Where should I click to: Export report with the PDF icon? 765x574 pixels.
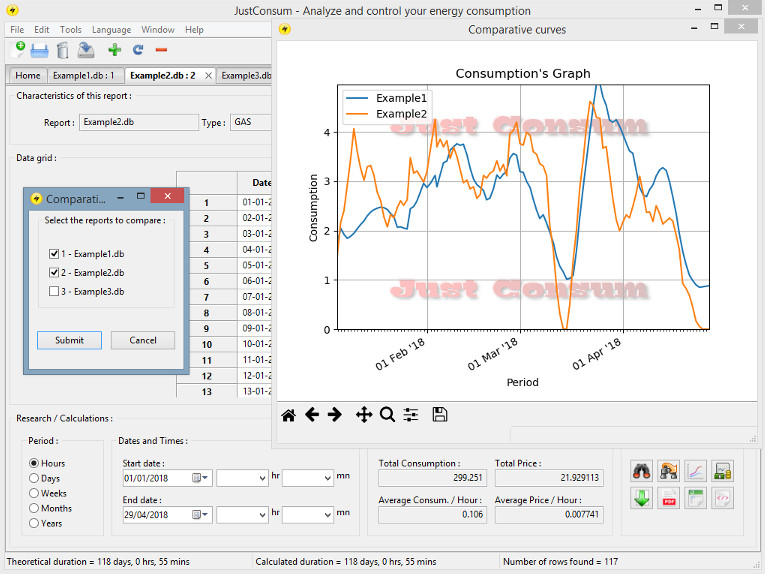[668, 498]
